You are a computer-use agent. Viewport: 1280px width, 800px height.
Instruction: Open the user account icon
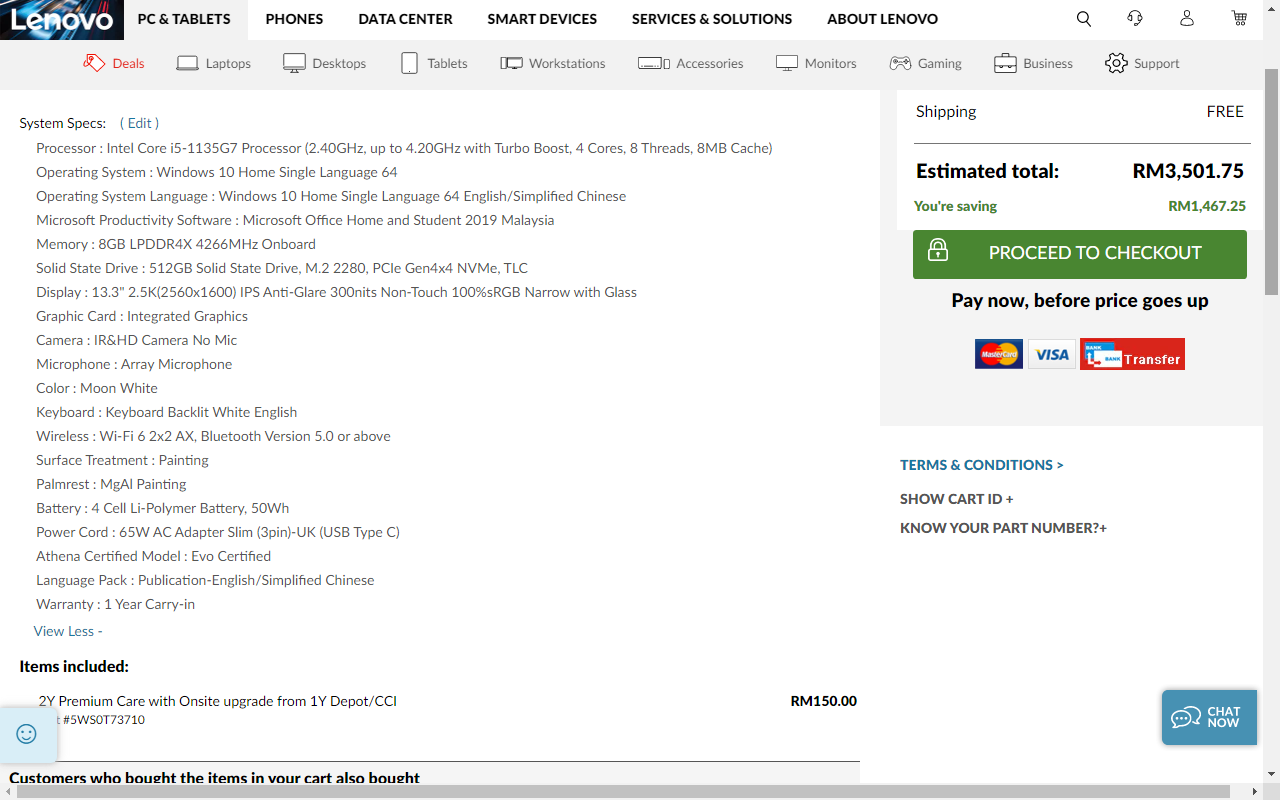(x=1187, y=19)
